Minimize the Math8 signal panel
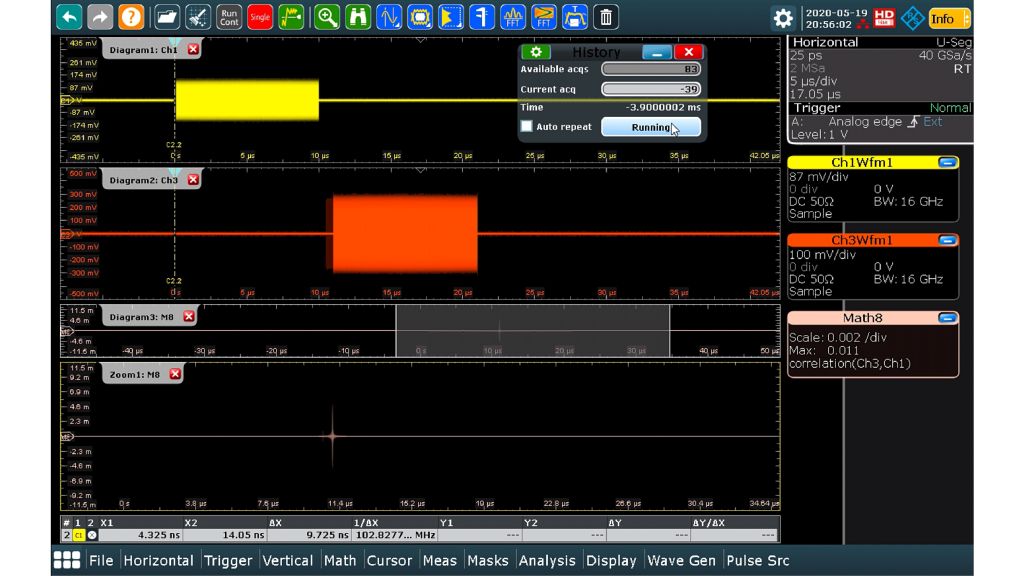 [x=947, y=318]
